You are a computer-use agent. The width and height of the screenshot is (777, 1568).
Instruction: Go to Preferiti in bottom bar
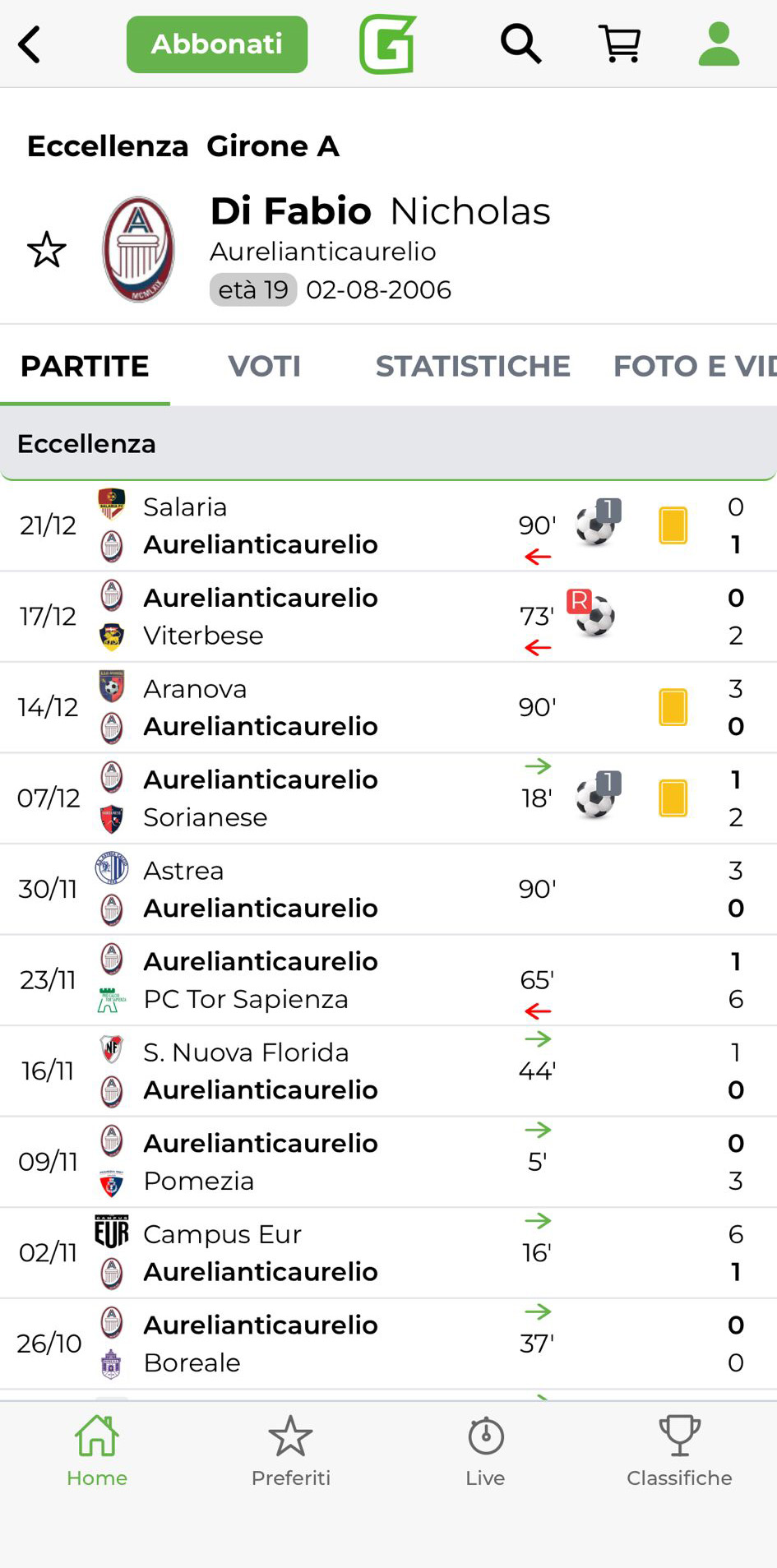pyautogui.click(x=291, y=1451)
